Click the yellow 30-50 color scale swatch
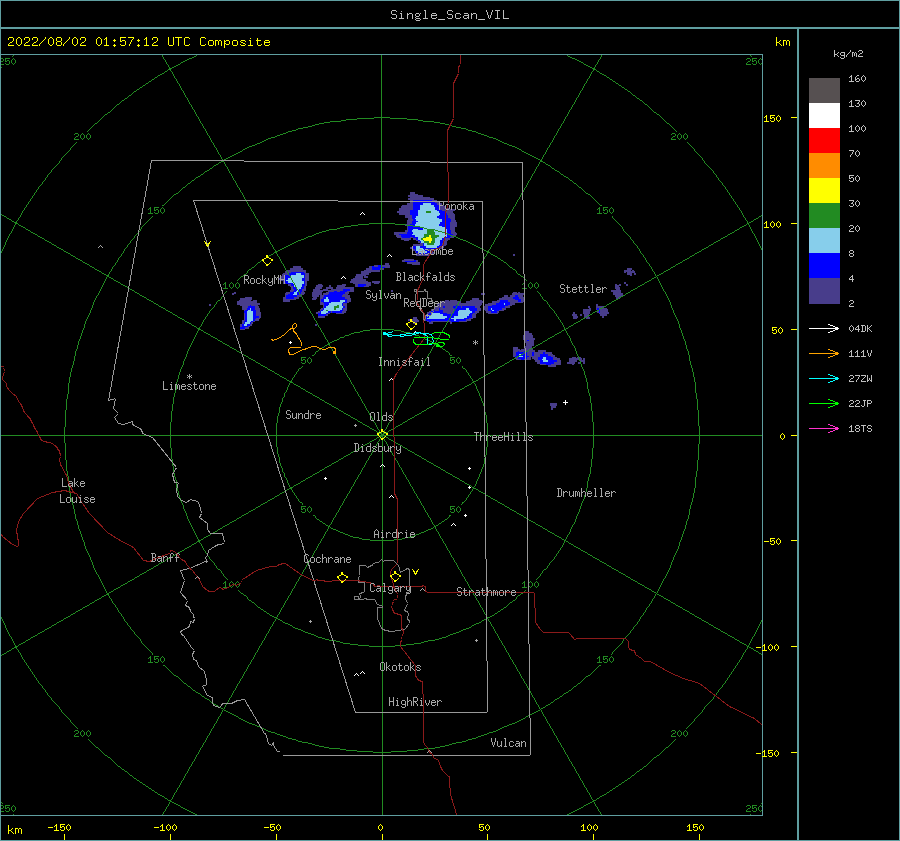The image size is (900, 841). pyautogui.click(x=824, y=191)
